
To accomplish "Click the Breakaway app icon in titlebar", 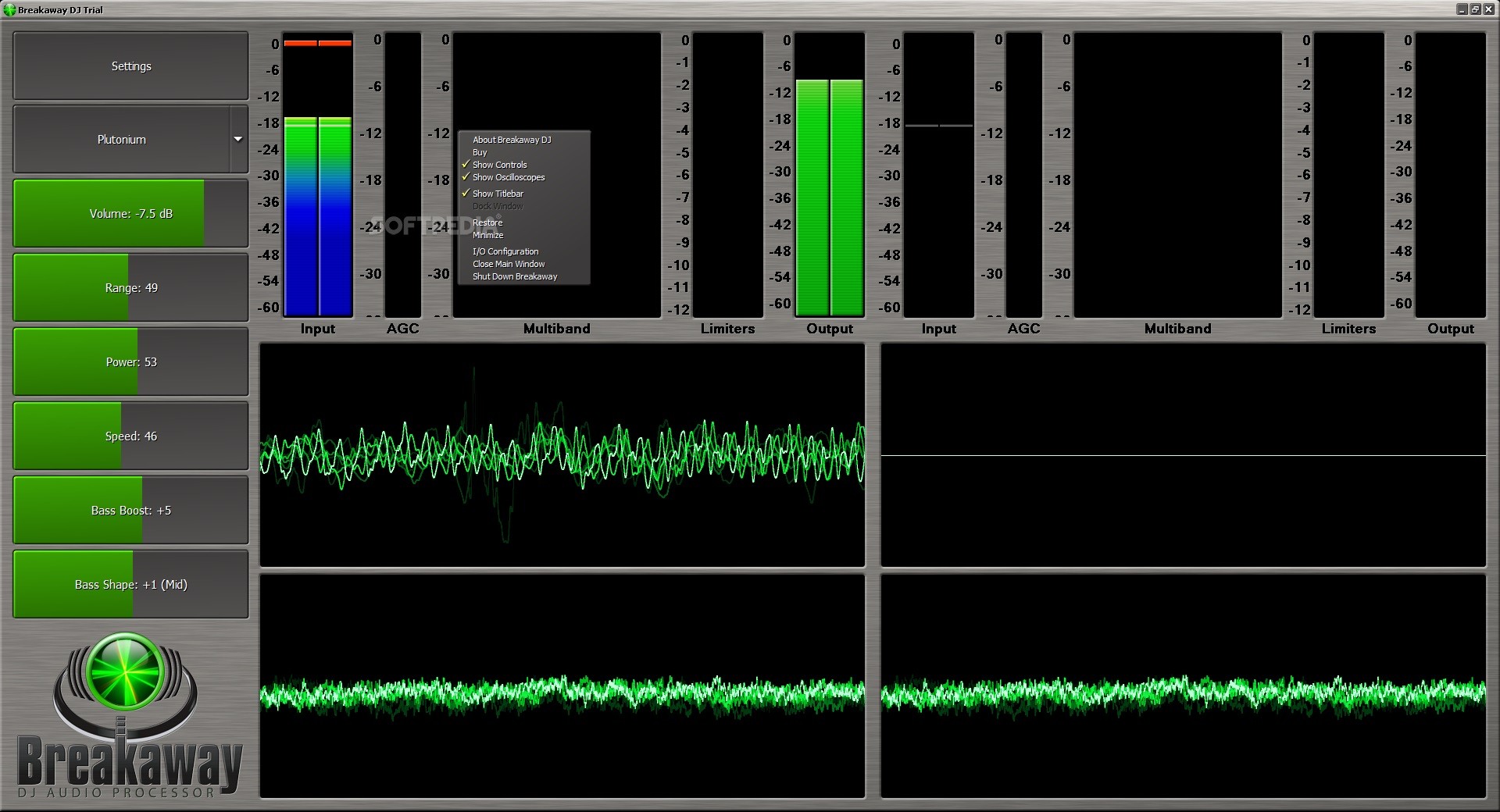I will point(9,10).
